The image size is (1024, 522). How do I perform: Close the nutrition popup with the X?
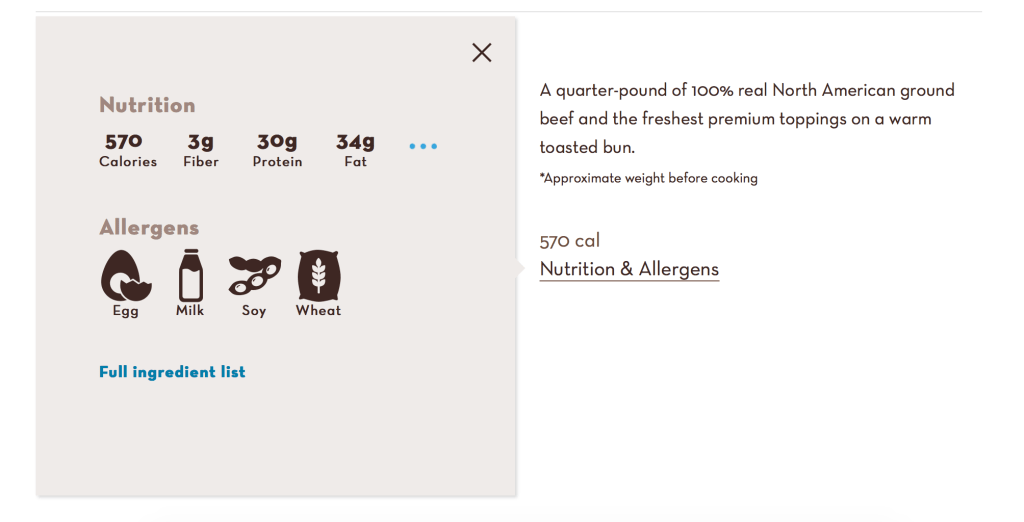click(x=482, y=53)
